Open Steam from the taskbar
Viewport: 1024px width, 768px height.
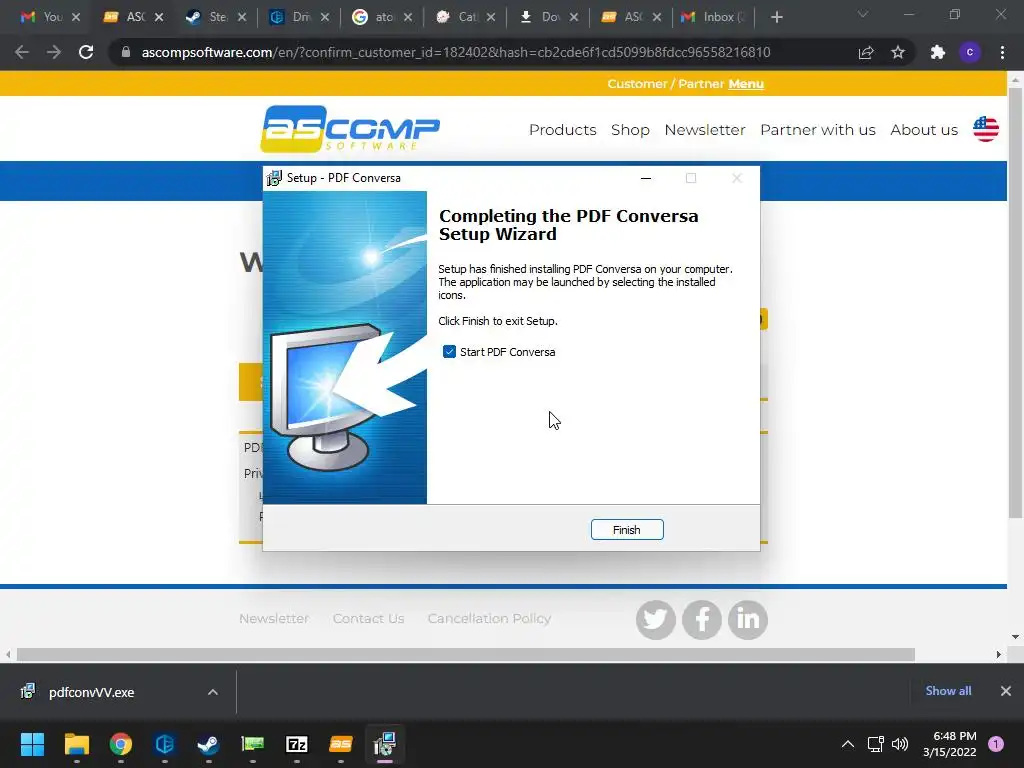click(208, 744)
